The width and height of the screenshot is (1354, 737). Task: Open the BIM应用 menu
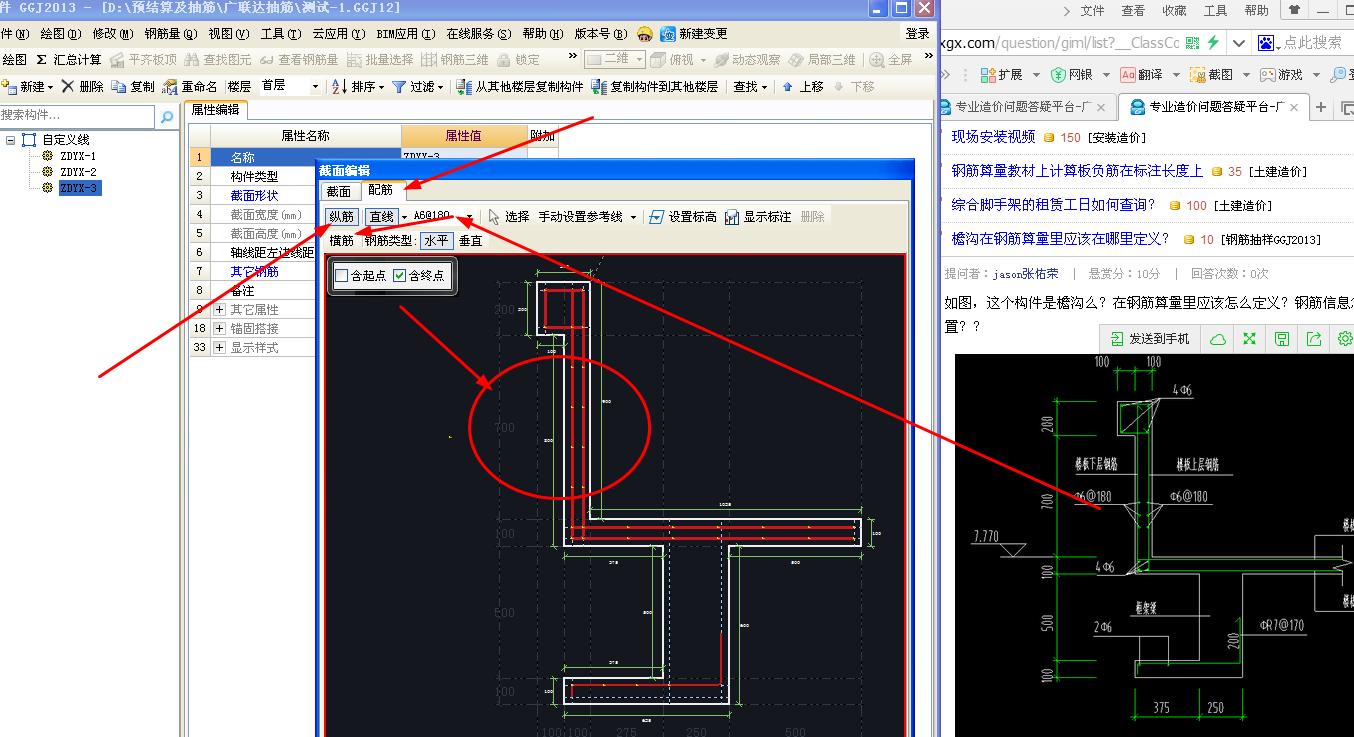(406, 34)
